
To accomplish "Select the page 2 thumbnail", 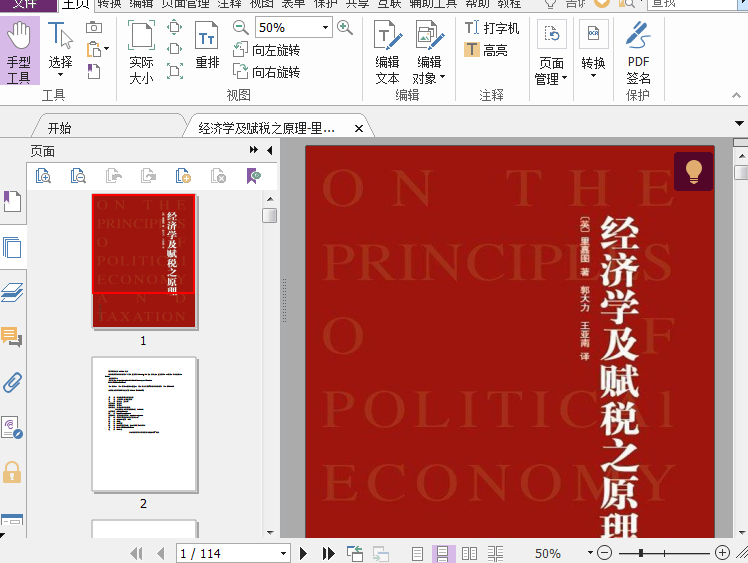I will 145,425.
